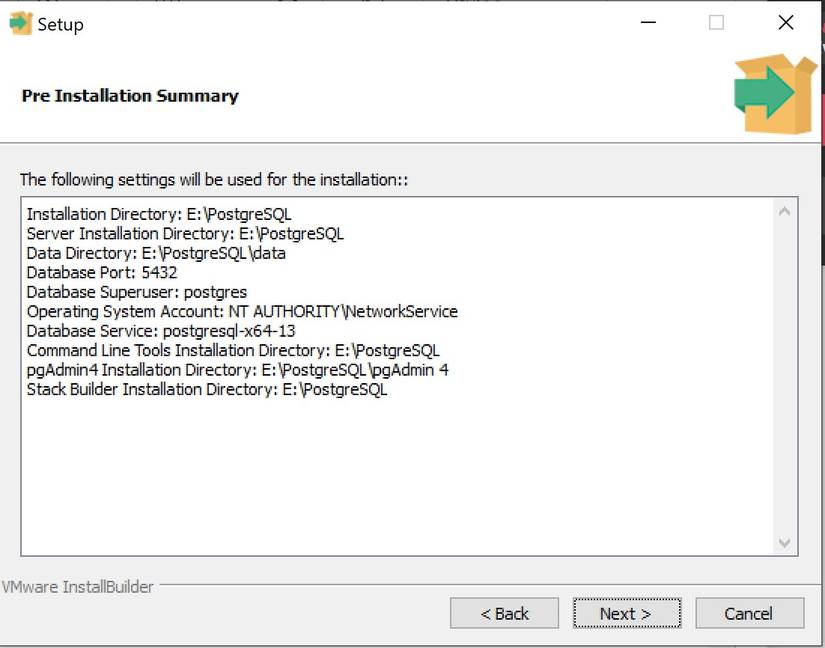Click the Data Directory line
This screenshot has height=648, width=825.
(156, 253)
